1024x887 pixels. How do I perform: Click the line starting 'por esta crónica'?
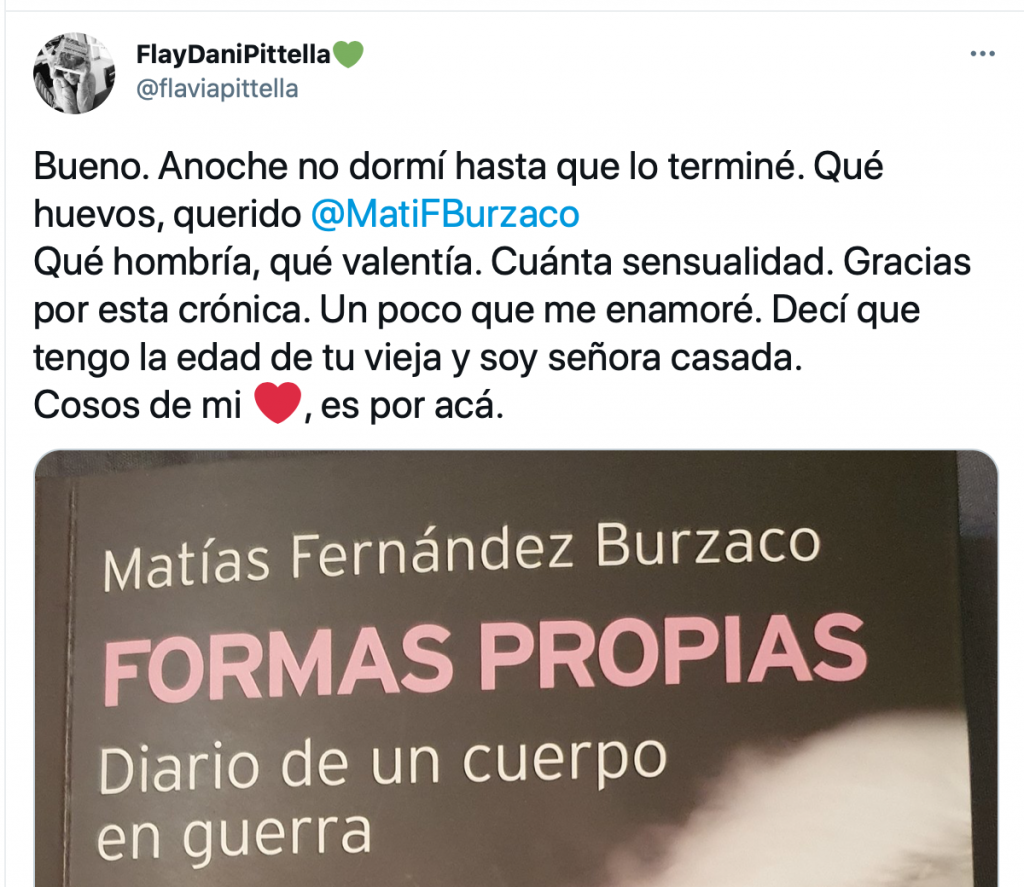[477, 310]
